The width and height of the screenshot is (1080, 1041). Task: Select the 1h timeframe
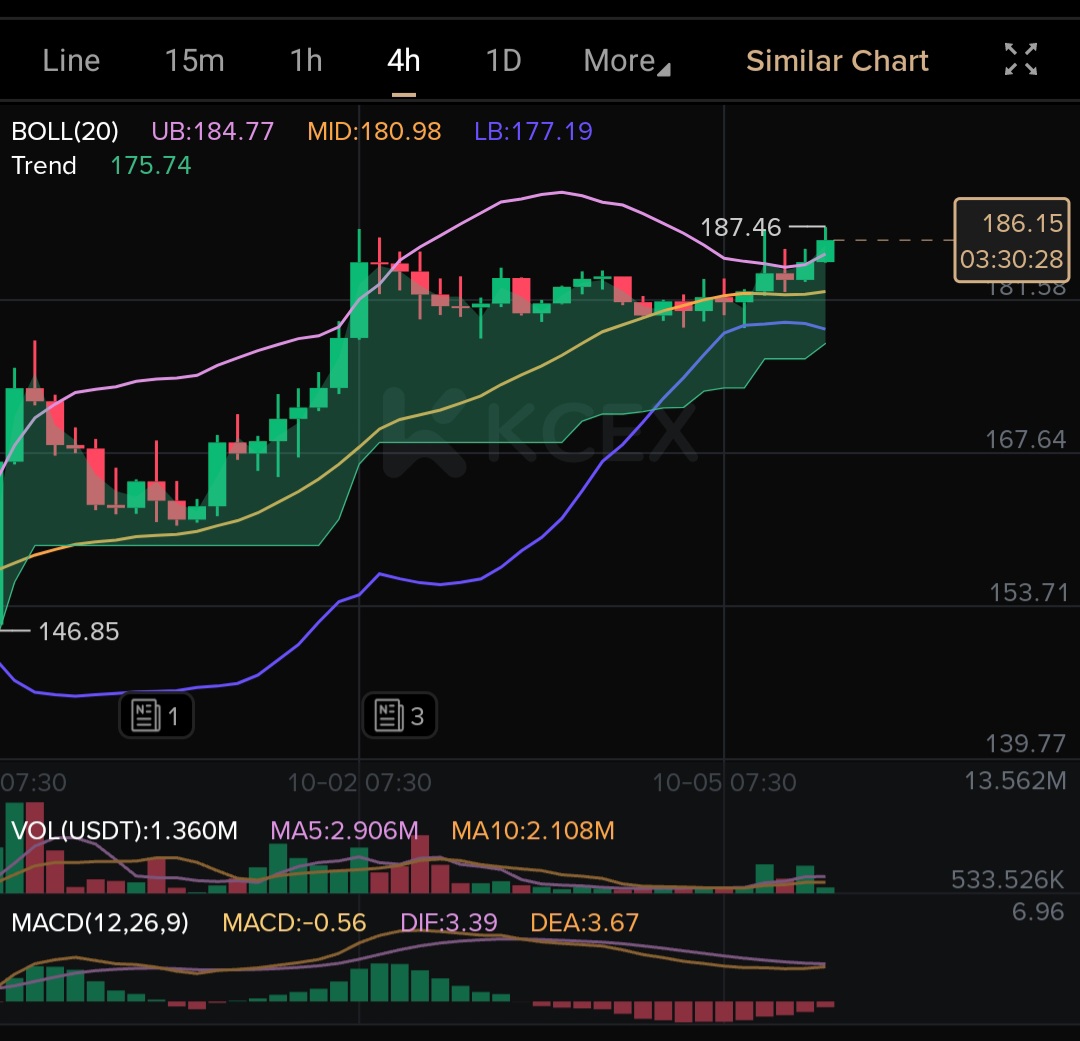click(306, 61)
